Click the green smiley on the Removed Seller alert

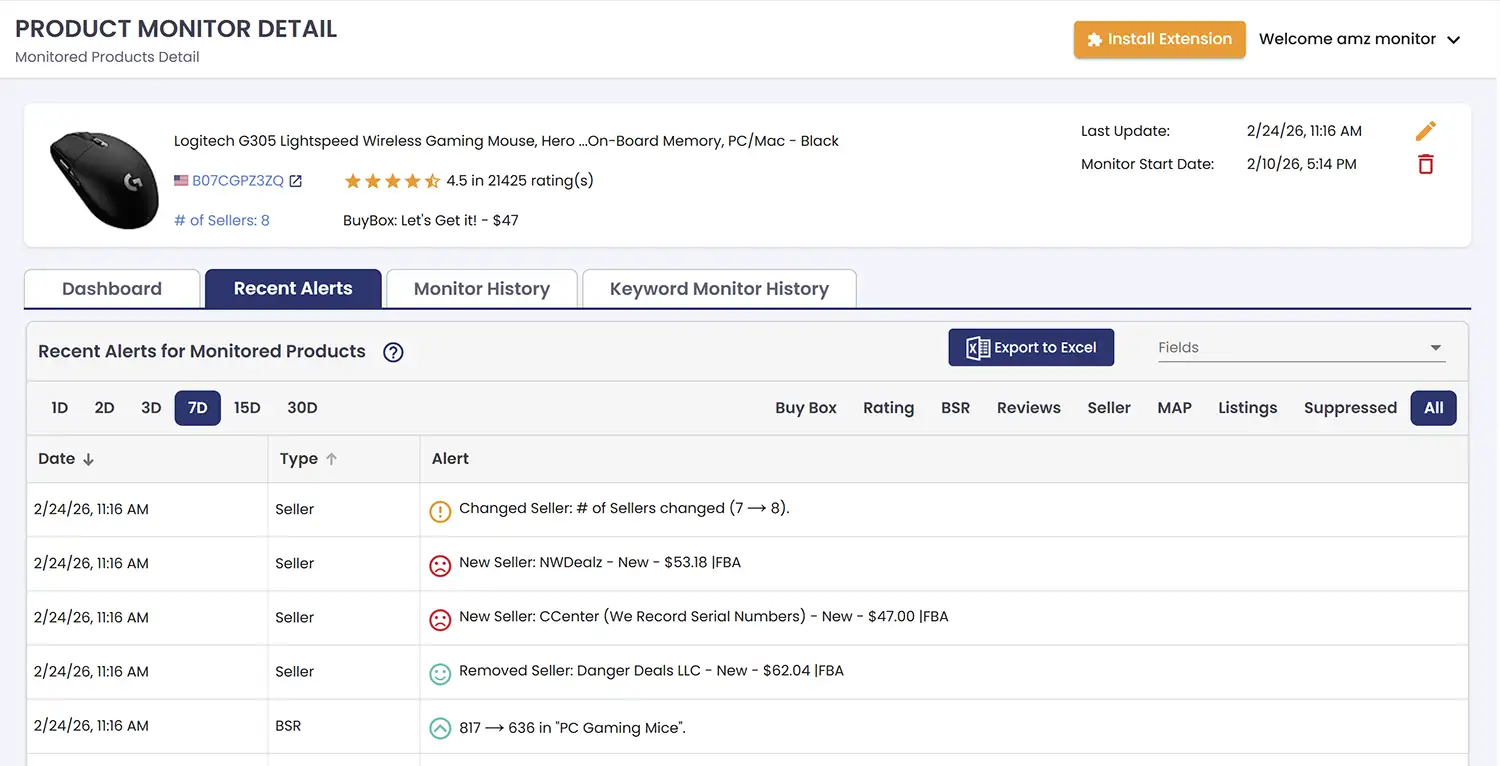(440, 674)
